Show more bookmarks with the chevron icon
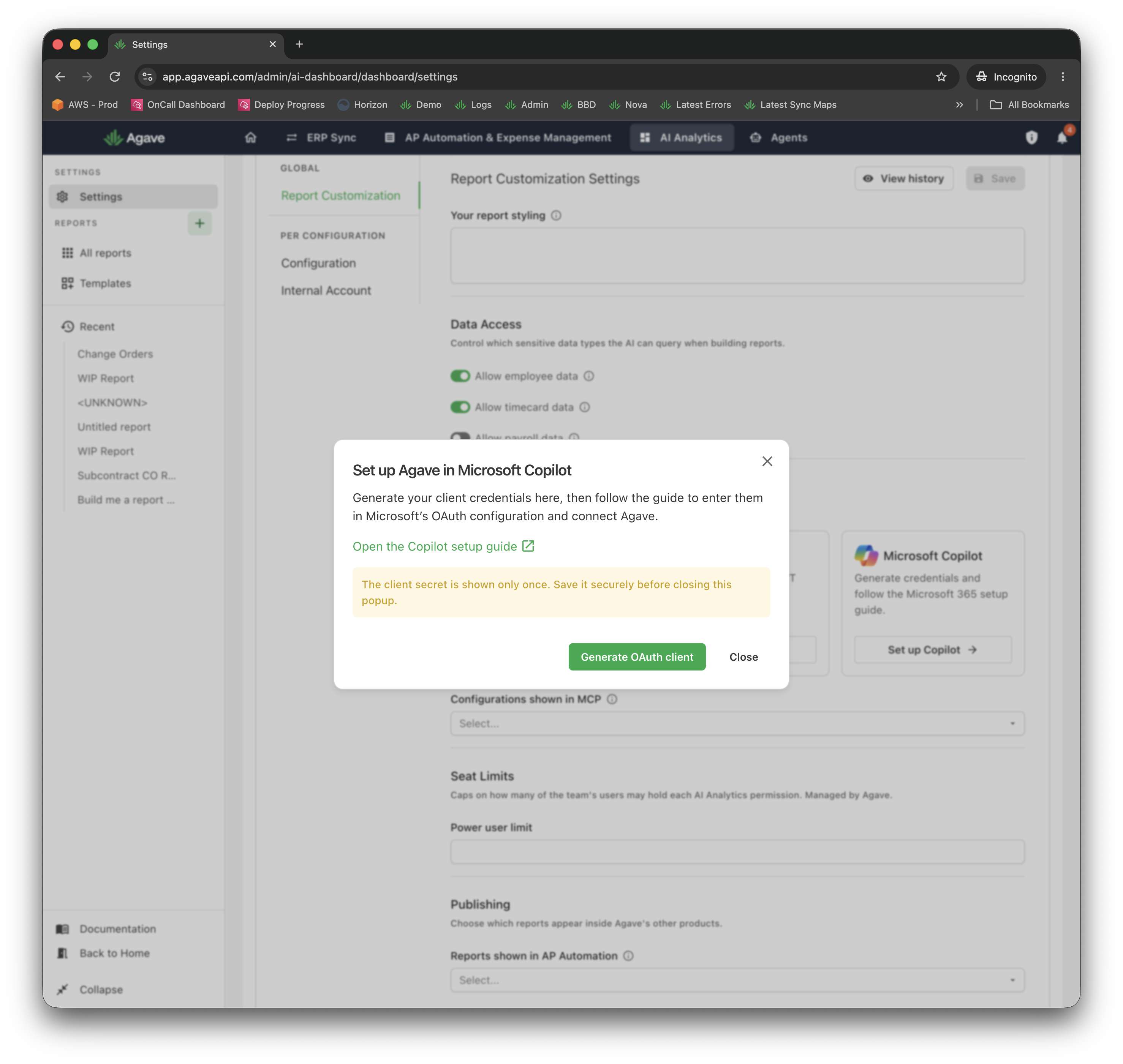 (x=959, y=105)
